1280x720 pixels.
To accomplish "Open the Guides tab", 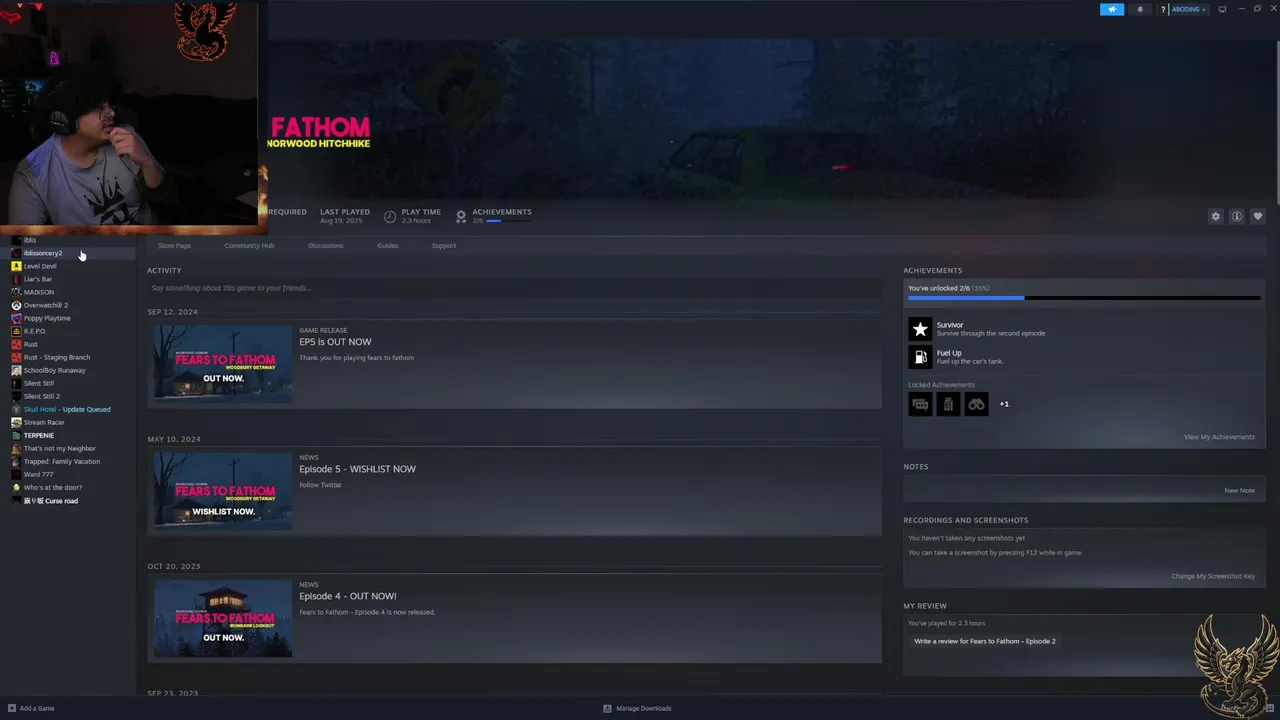I will pos(387,245).
